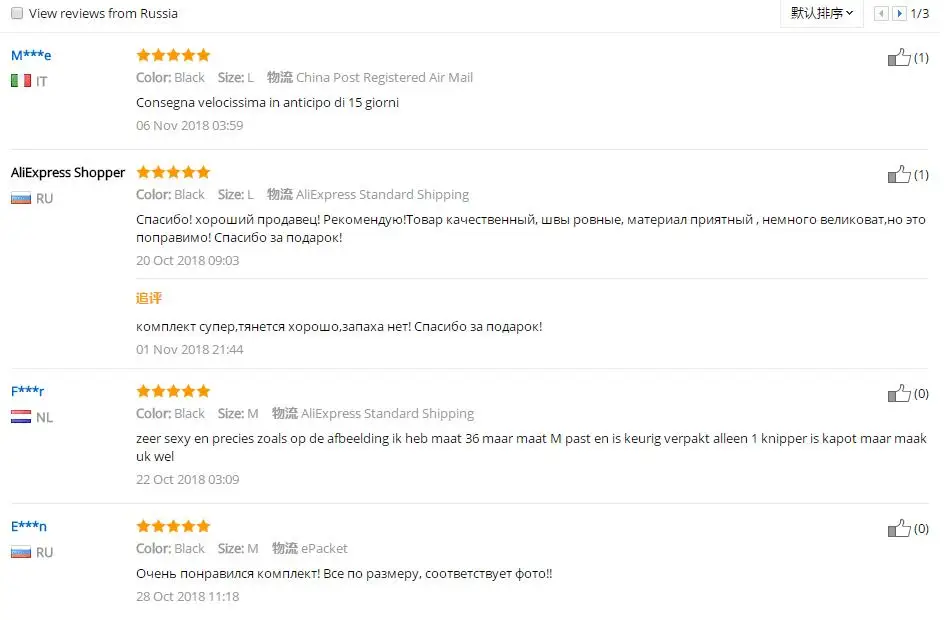Click Russia flag under AliExpress Shopper
This screenshot has width=947, height=620.
pyautogui.click(x=20, y=198)
